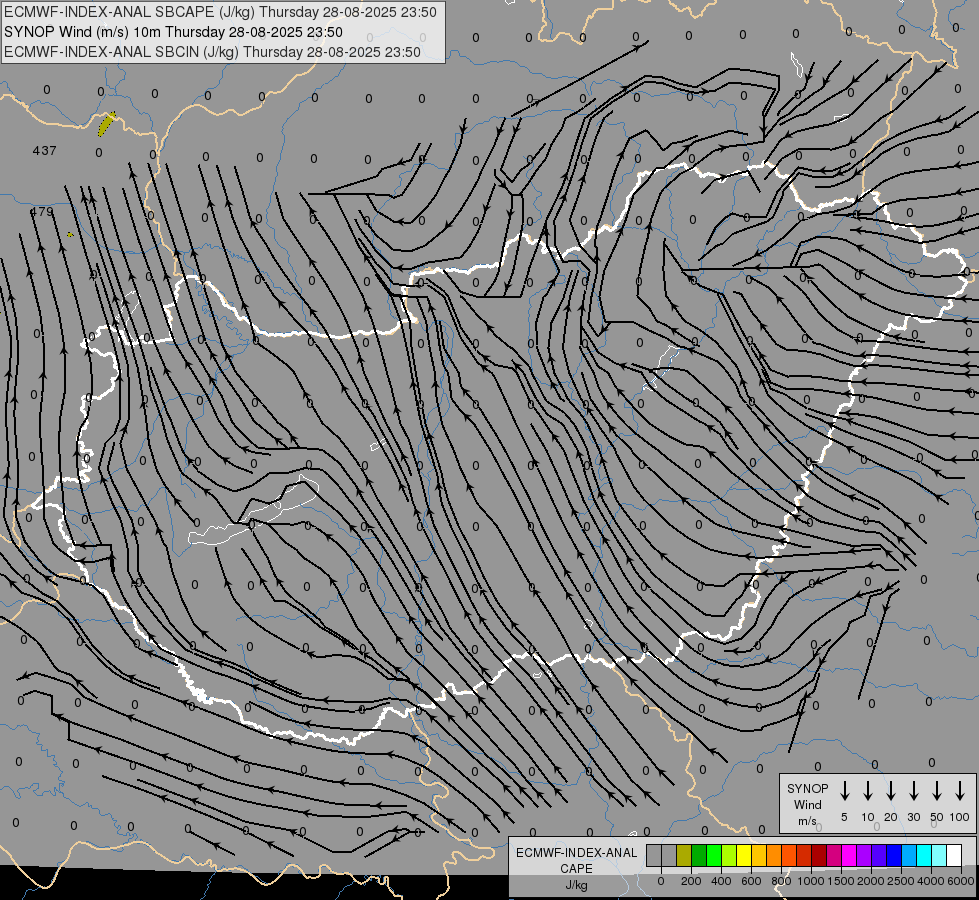Click the olive CAPE patch near 437
This screenshot has width=979, height=900.
coord(107,124)
